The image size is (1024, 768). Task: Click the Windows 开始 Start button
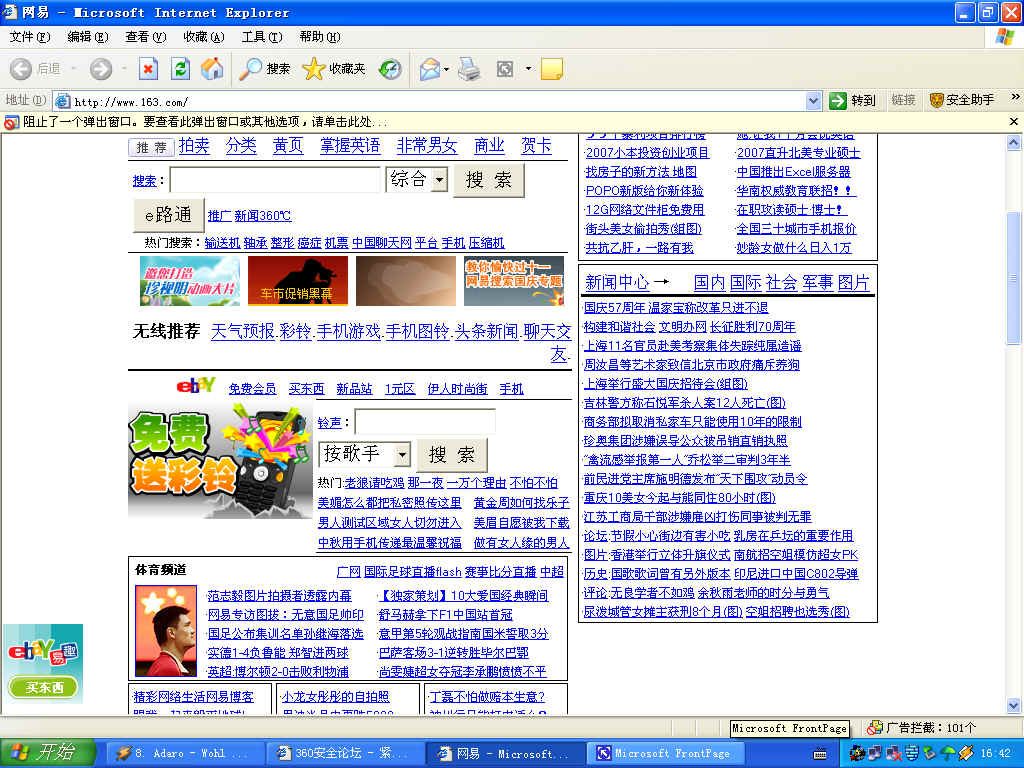click(x=48, y=753)
